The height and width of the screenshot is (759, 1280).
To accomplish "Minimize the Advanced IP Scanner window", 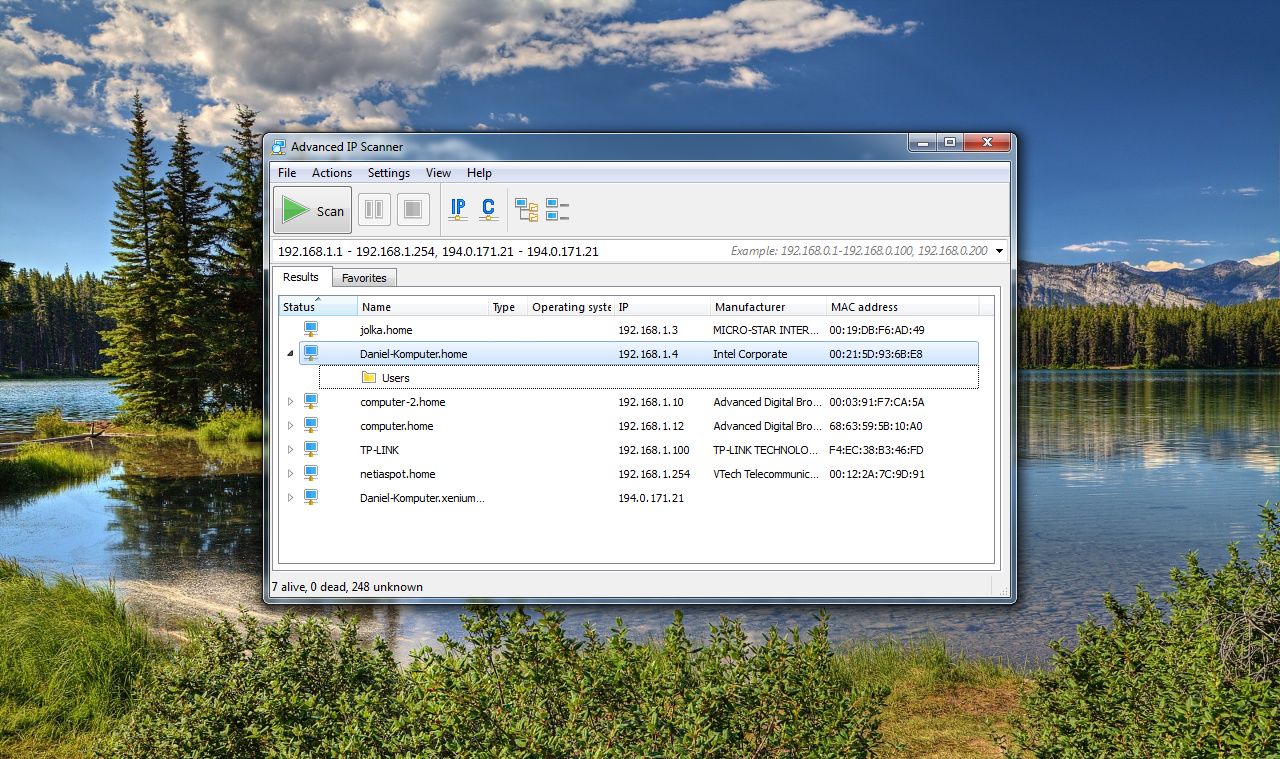I will tap(923, 143).
